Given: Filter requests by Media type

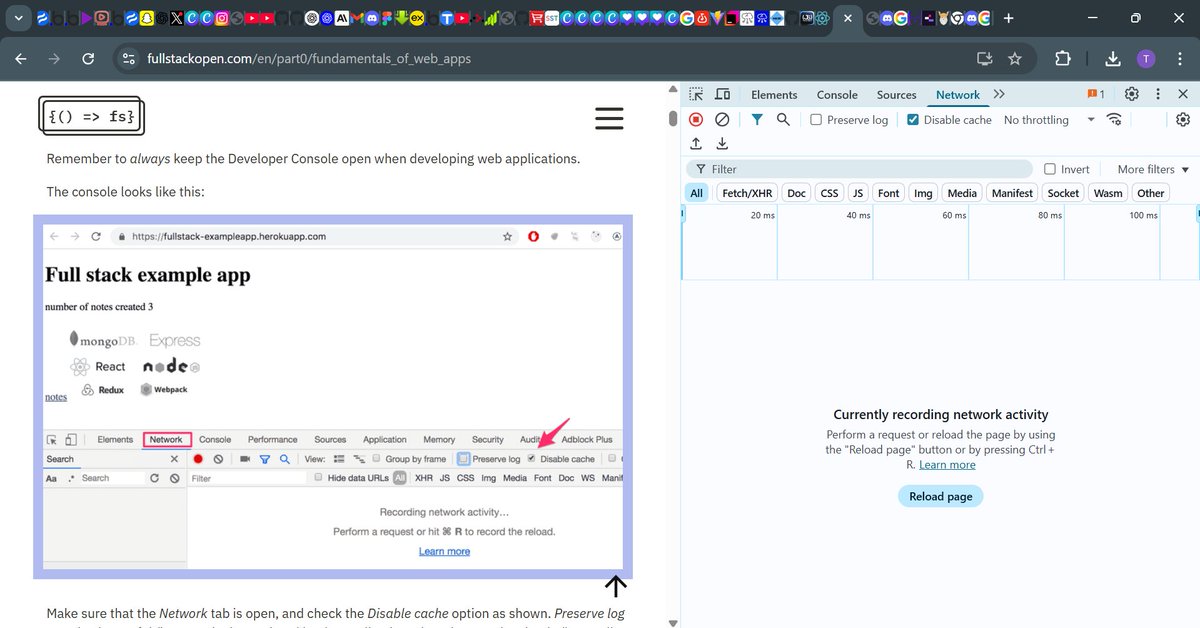Looking at the screenshot, I should (x=962, y=193).
